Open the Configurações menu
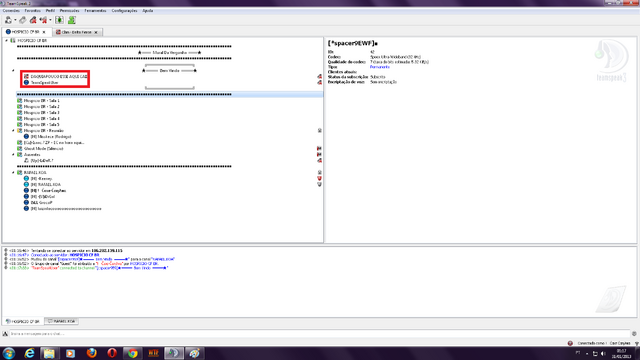The width and height of the screenshot is (640, 360). tap(124, 11)
